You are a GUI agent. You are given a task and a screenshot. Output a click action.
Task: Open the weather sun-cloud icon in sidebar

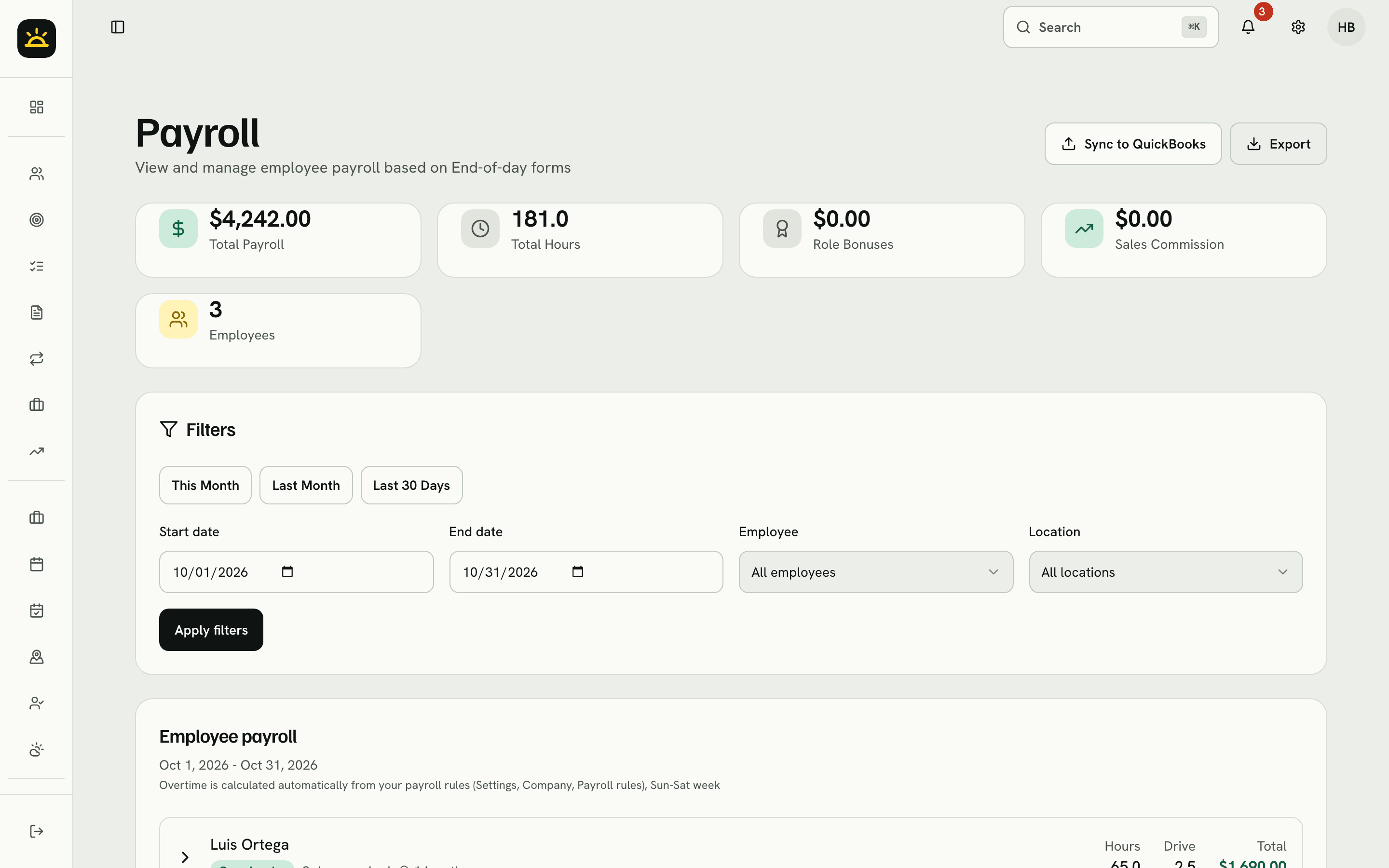tap(37, 750)
